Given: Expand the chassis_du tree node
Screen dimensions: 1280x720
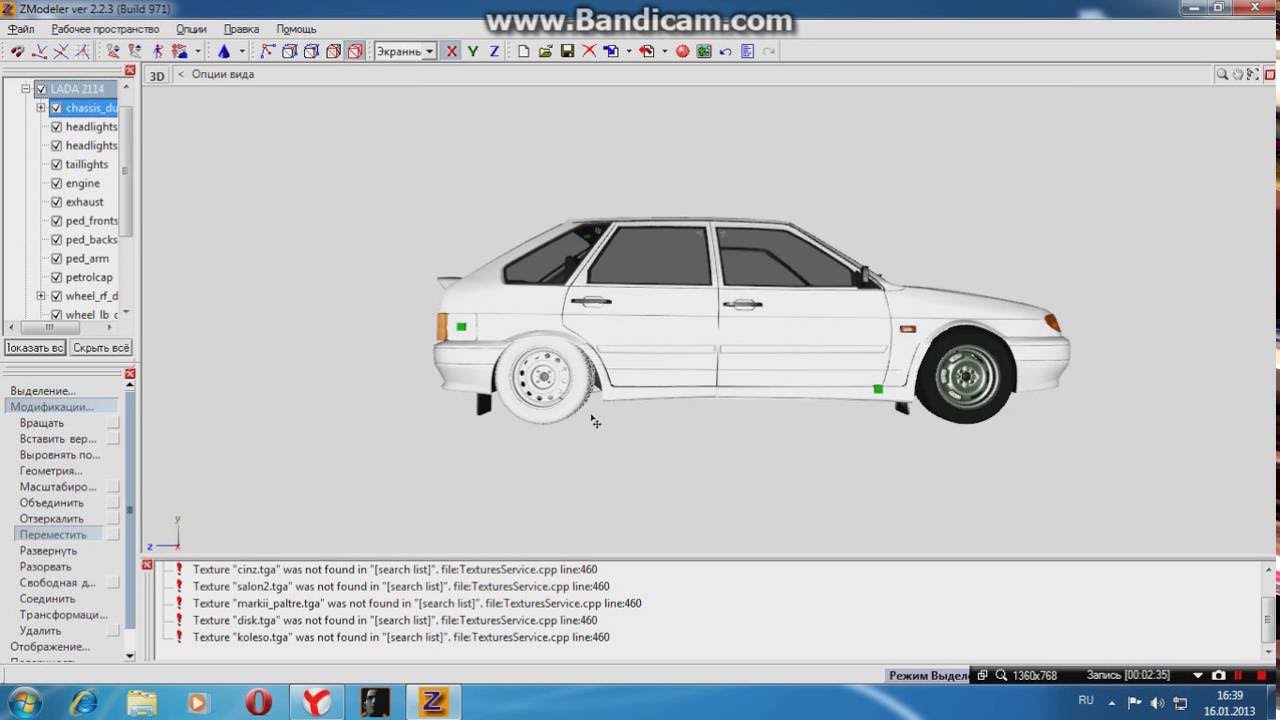Looking at the screenshot, I should pyautogui.click(x=41, y=108).
